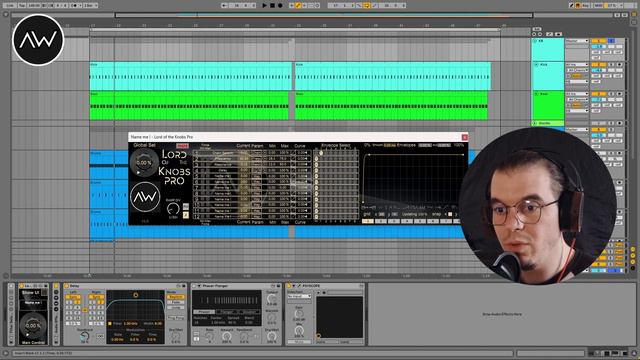The image size is (640, 360).
Task: Fold the Kick track header
Action: 536,64
